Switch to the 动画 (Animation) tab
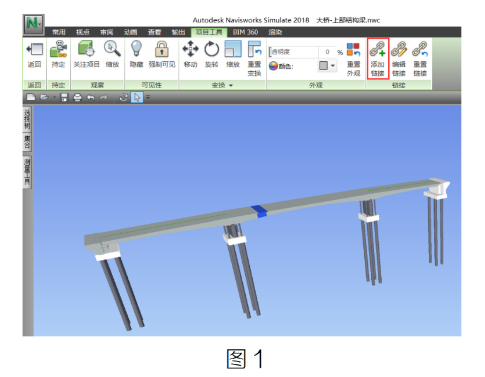Image resolution: width=485 pixels, height=377 pixels. click(130, 32)
